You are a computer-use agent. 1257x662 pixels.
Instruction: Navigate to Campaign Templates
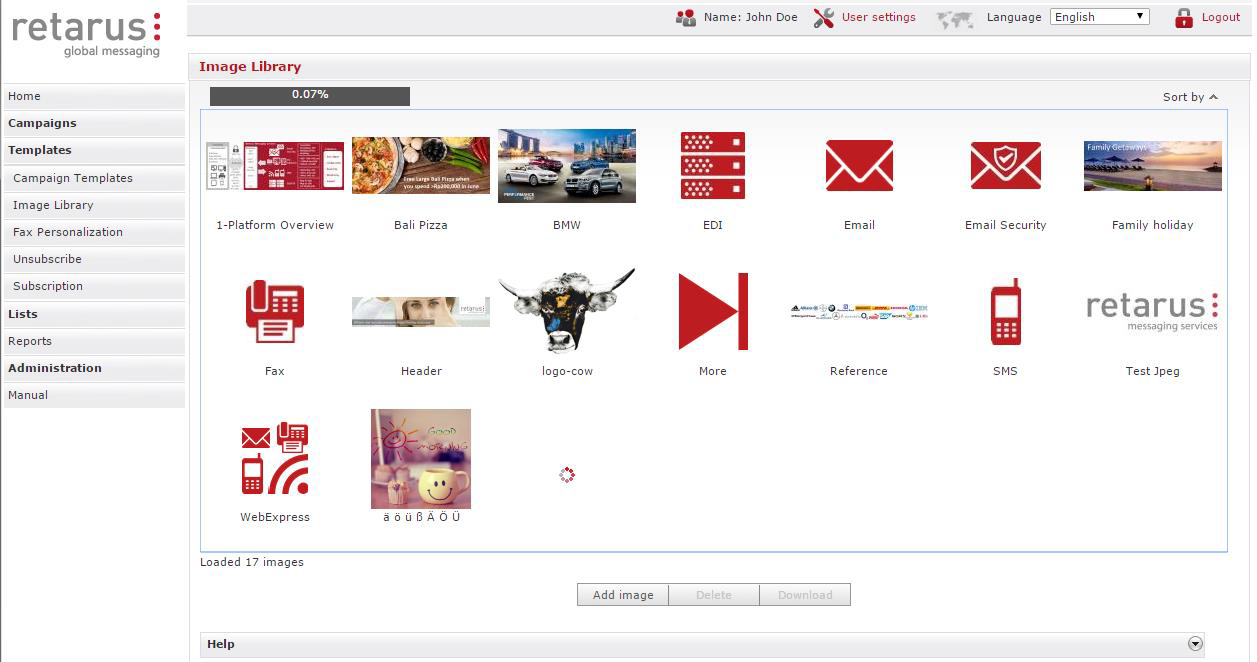[72, 178]
